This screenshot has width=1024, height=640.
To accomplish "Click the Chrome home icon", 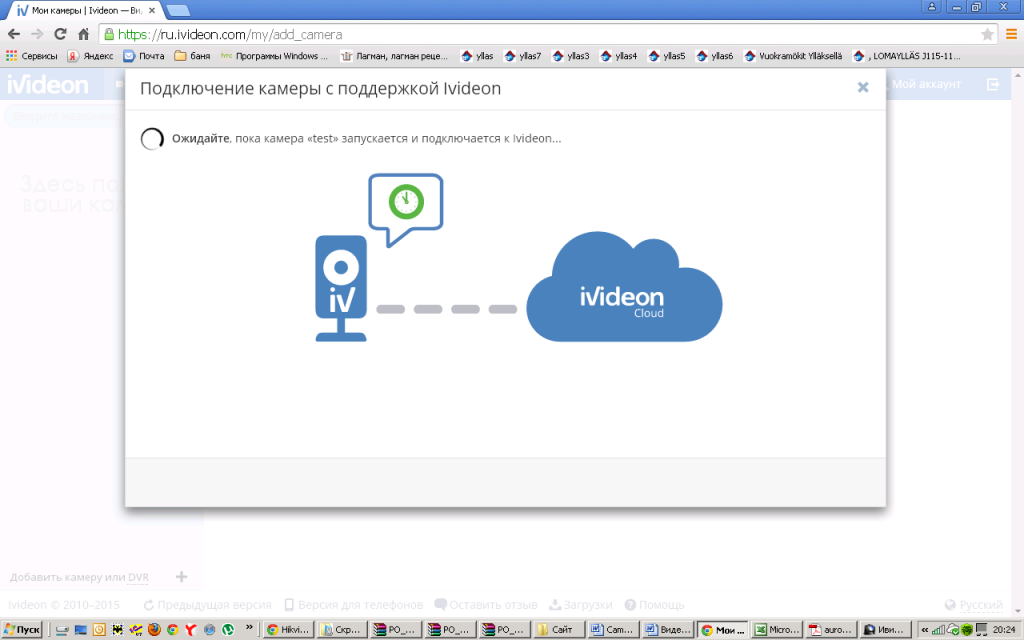I will click(x=84, y=34).
